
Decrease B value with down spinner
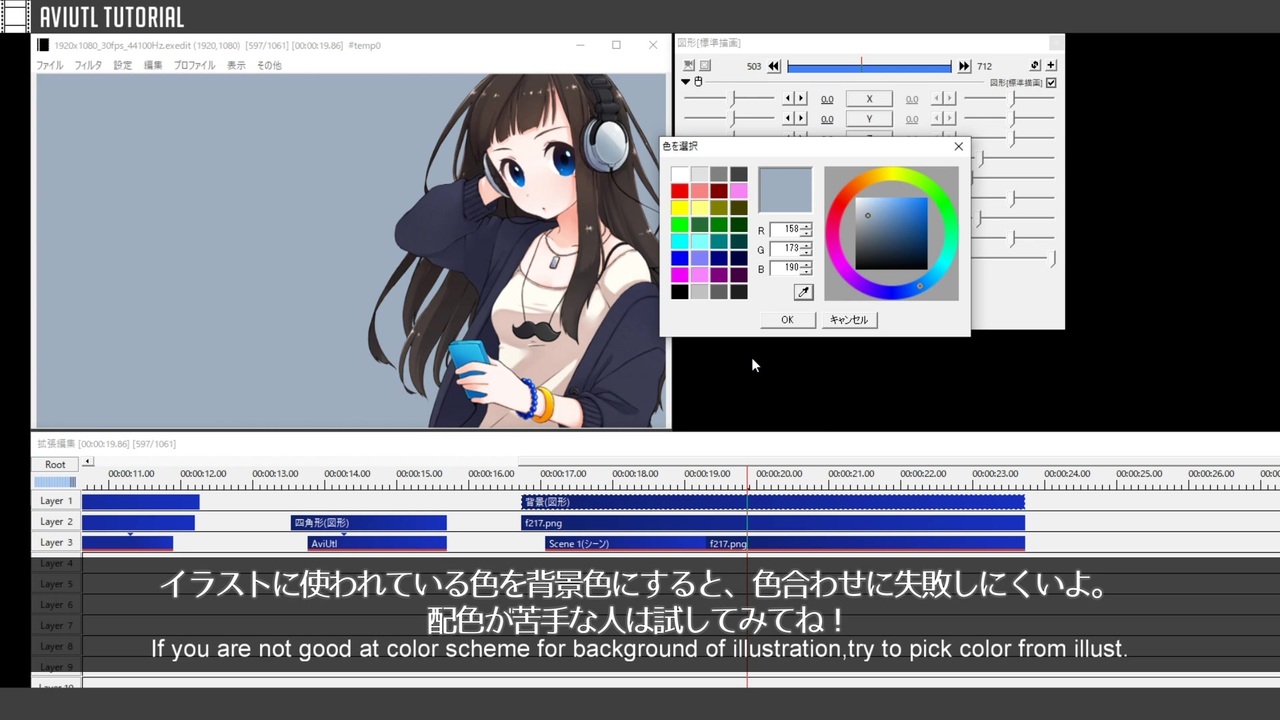coord(806,273)
